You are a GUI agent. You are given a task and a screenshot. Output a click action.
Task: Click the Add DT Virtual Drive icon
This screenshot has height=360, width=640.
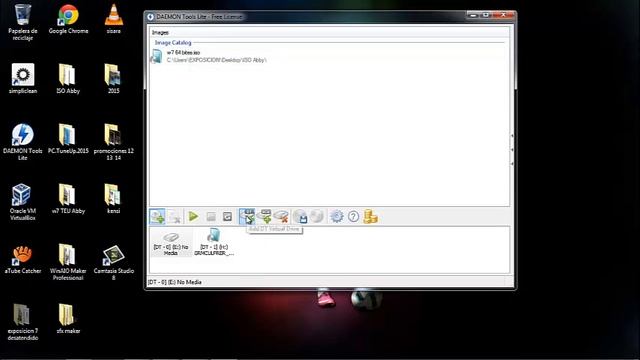[x=247, y=216]
